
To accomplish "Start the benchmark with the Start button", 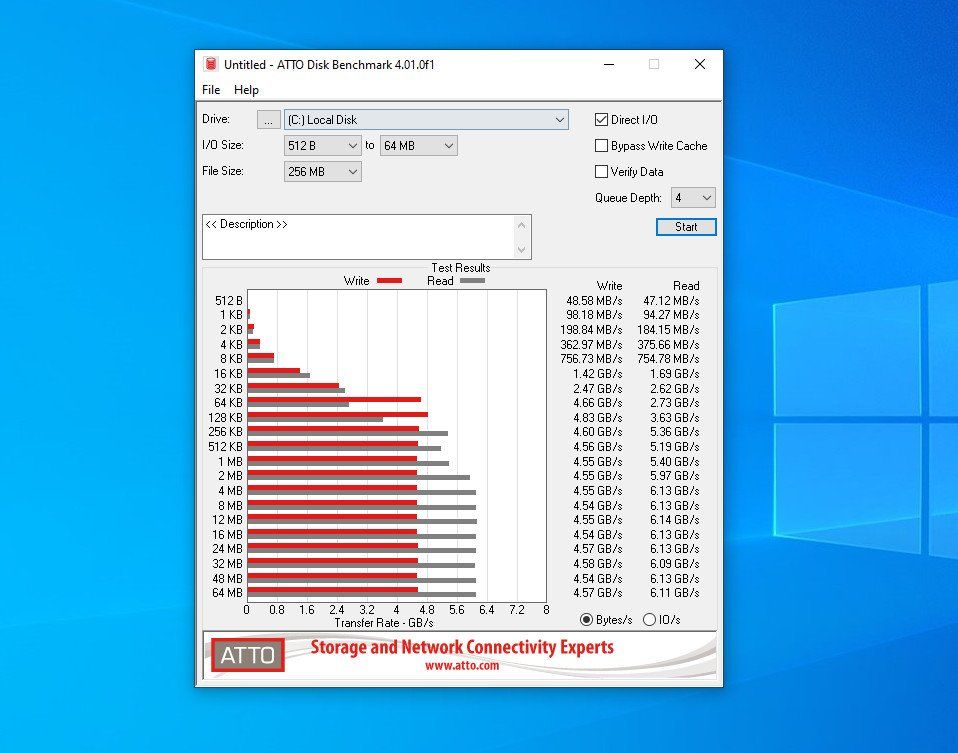I will [x=686, y=227].
